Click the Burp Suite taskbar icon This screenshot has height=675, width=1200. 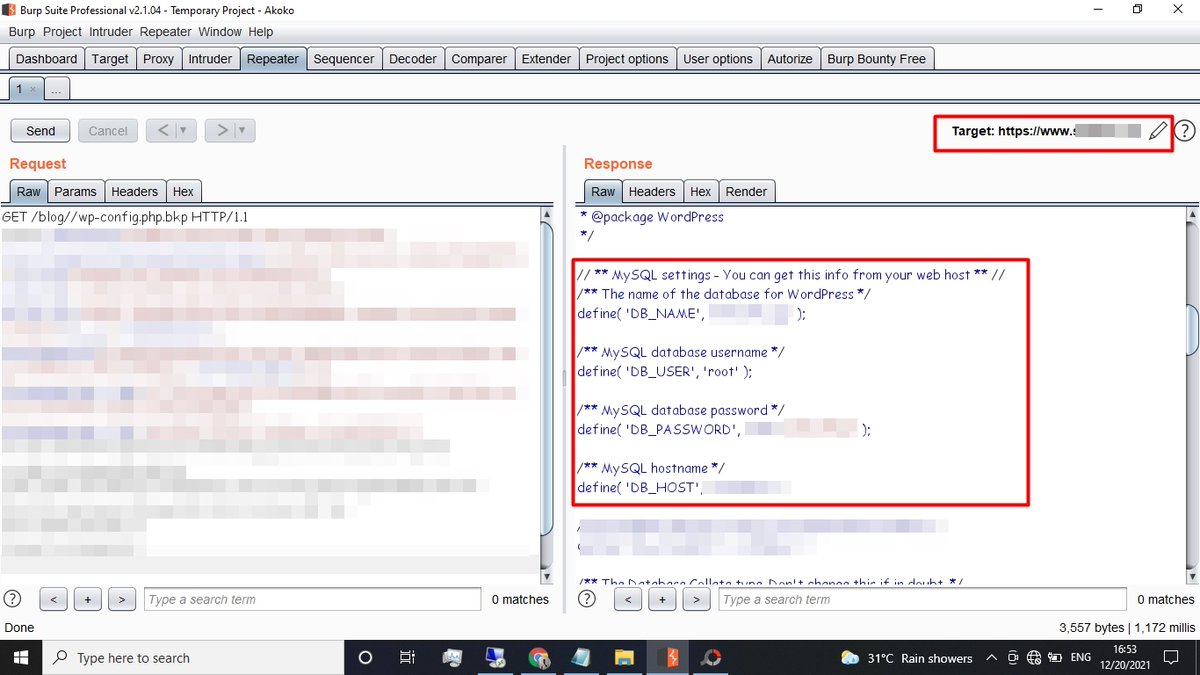[x=668, y=657]
